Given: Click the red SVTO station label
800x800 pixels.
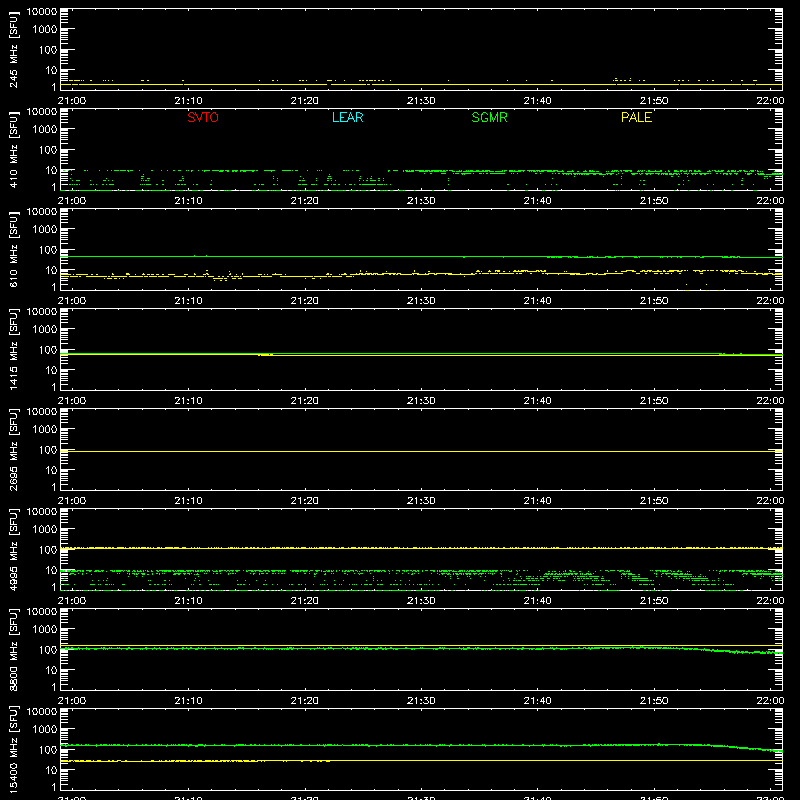Looking at the screenshot, I should [203, 117].
